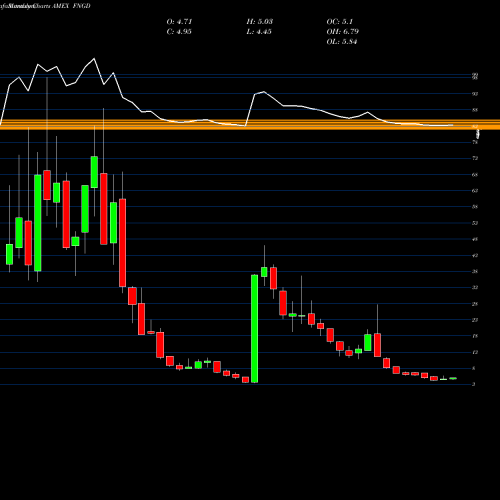Image resolution: width=500 pixels, height=500 pixels.
Task: Click the y-axis label '93'
Action: [x=475, y=94]
